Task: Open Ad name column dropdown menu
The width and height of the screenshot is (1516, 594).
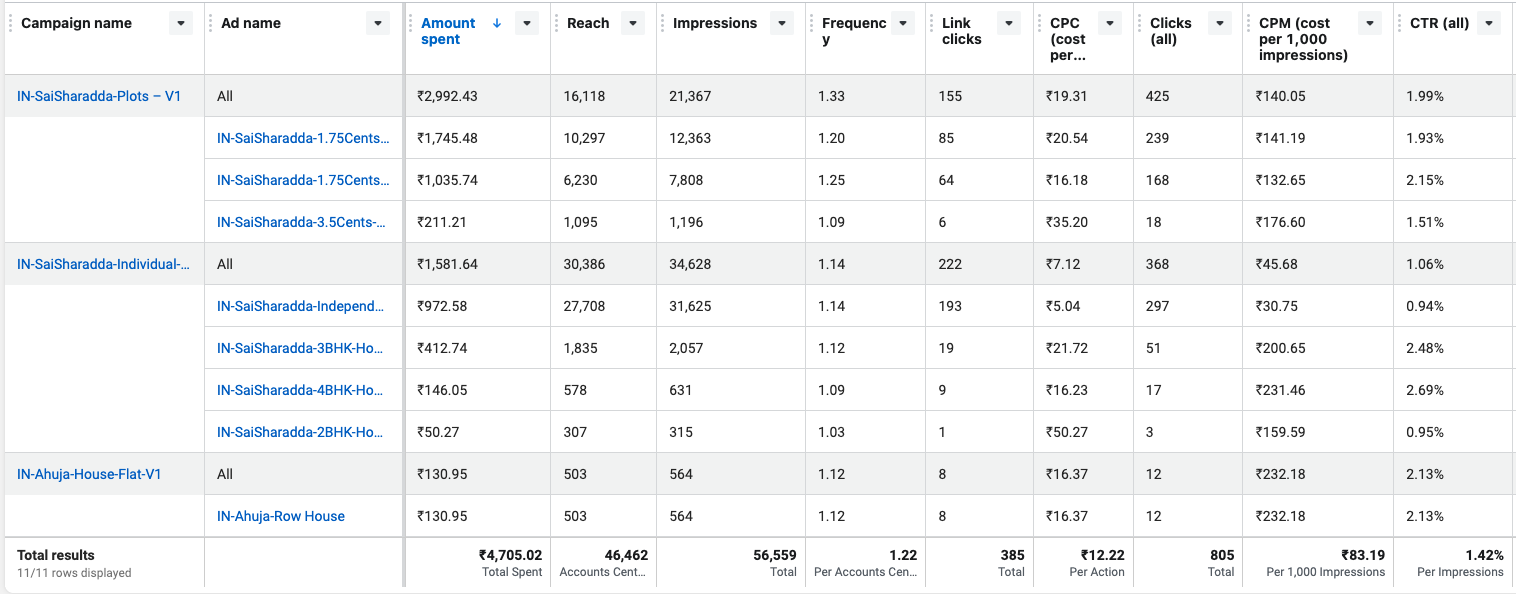Action: coord(377,23)
